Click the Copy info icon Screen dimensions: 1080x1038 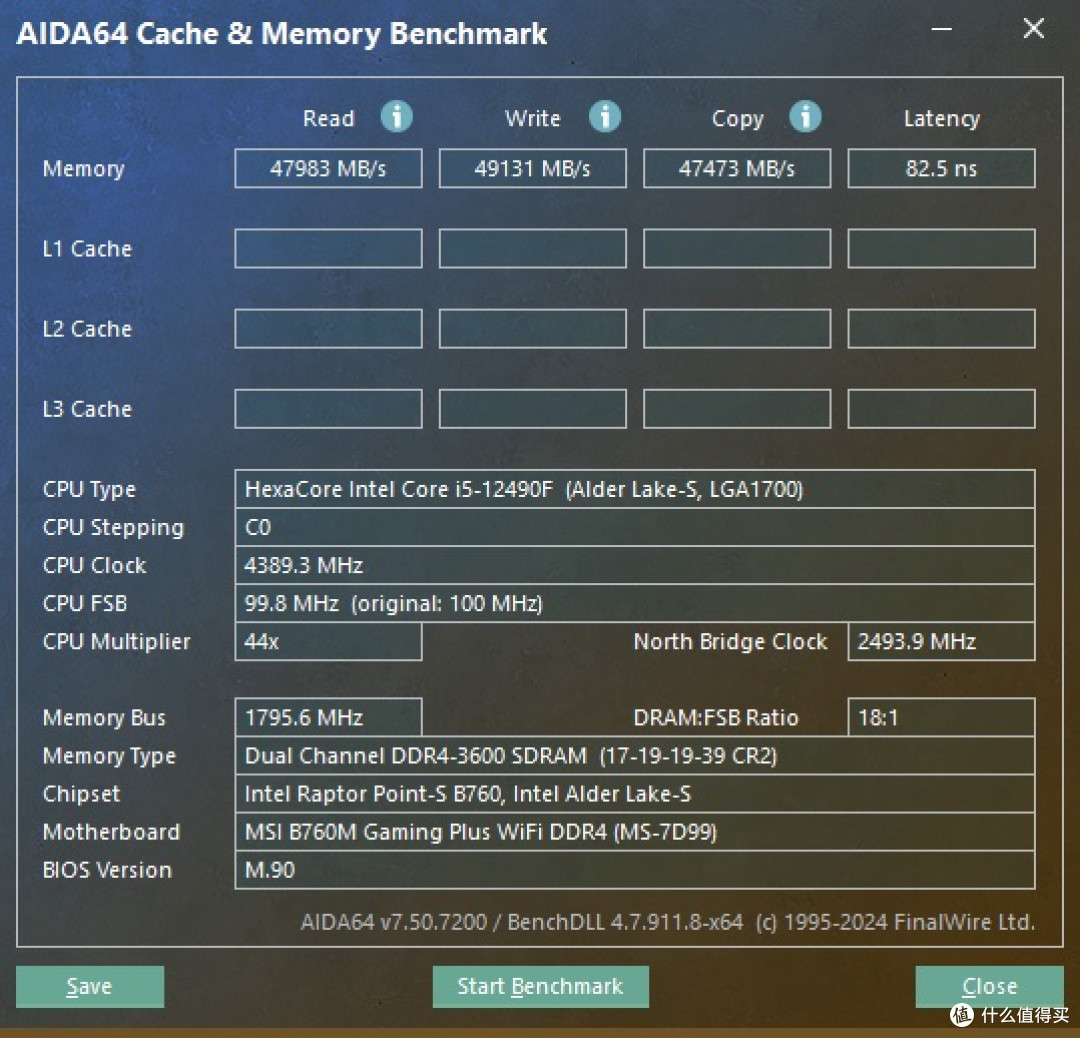[805, 116]
